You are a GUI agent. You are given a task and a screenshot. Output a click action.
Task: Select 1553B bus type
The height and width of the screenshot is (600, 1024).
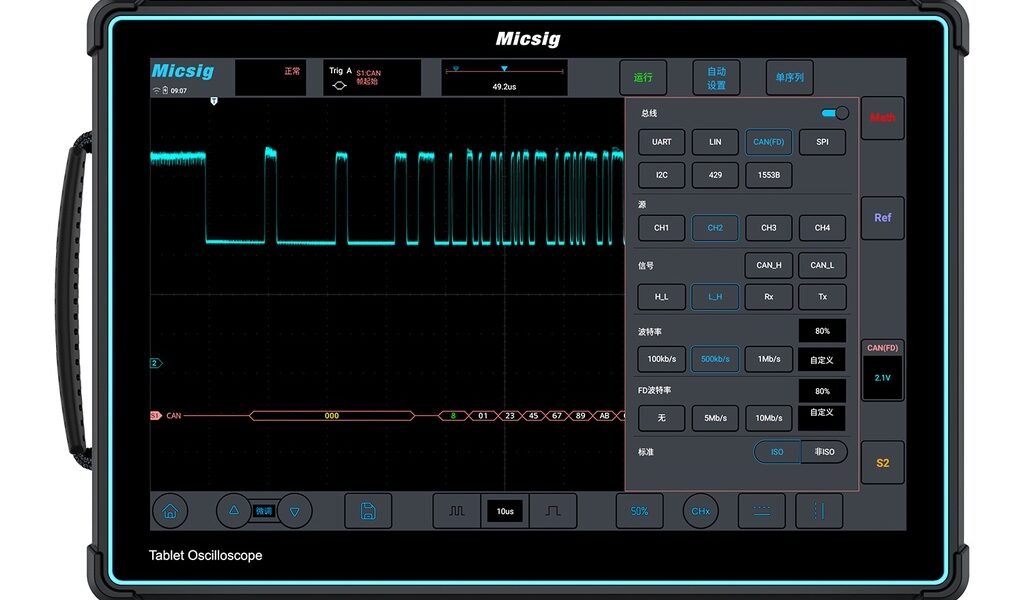coord(769,175)
